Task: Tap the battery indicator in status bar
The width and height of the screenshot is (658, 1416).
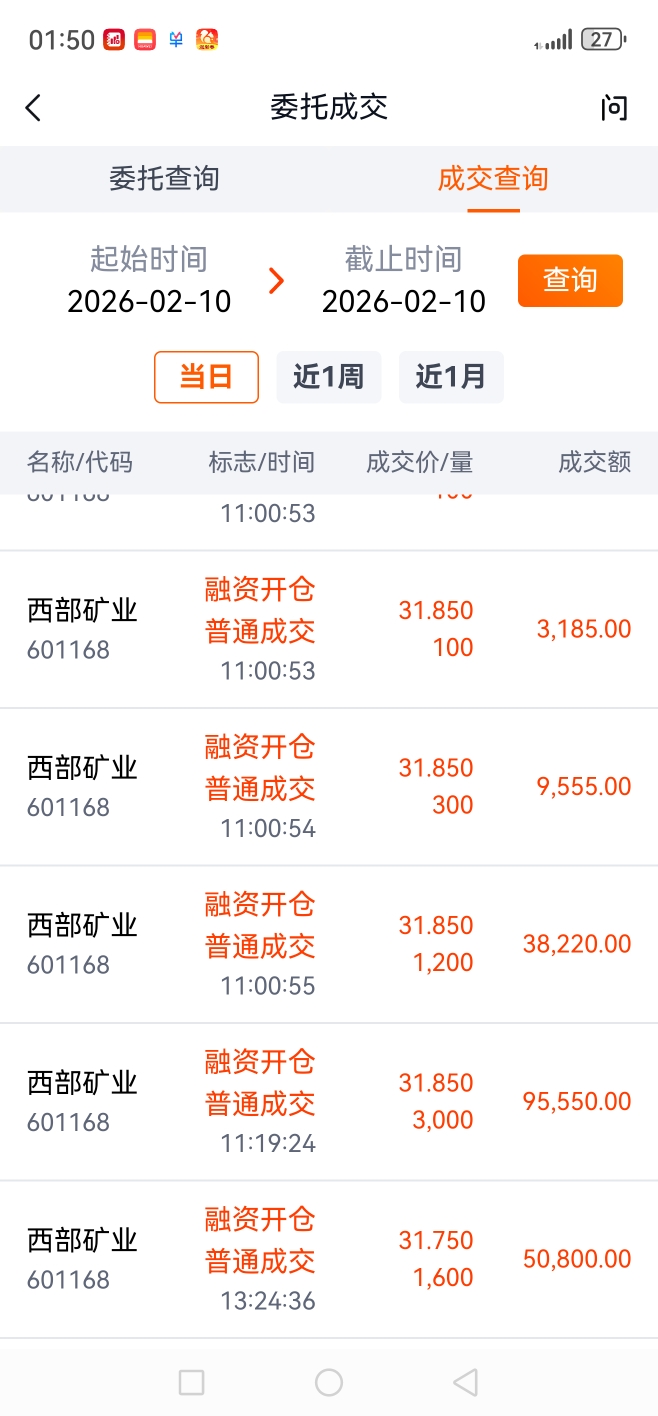Action: tap(603, 40)
